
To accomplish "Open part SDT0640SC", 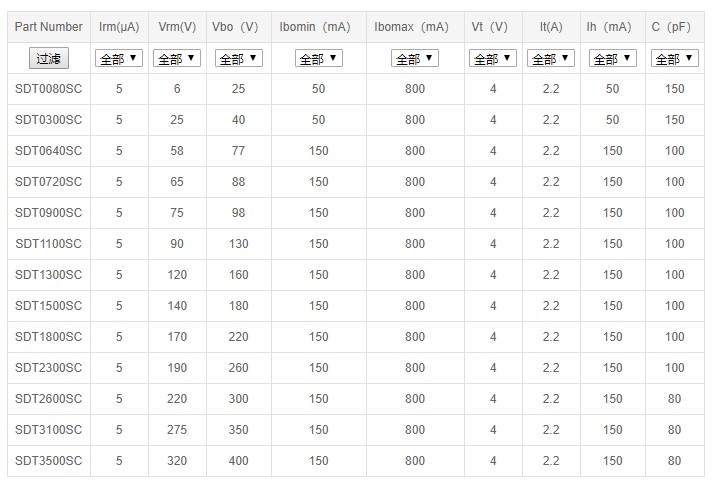I will [x=49, y=152].
